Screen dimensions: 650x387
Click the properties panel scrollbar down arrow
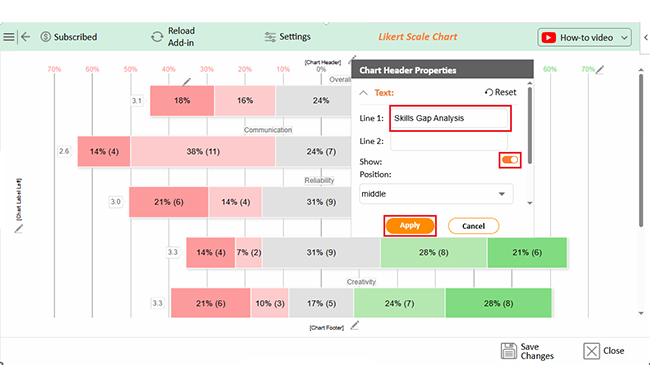click(530, 203)
